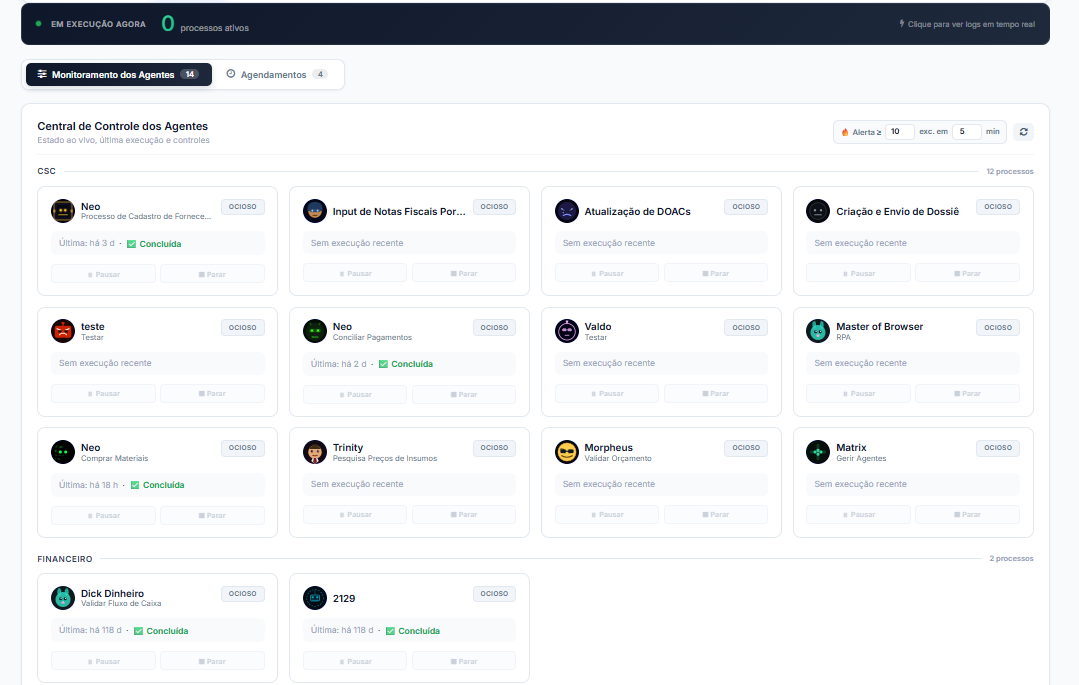Click the Master of Browser avatar
Image resolution: width=1079 pixels, height=685 pixels.
[x=818, y=331]
